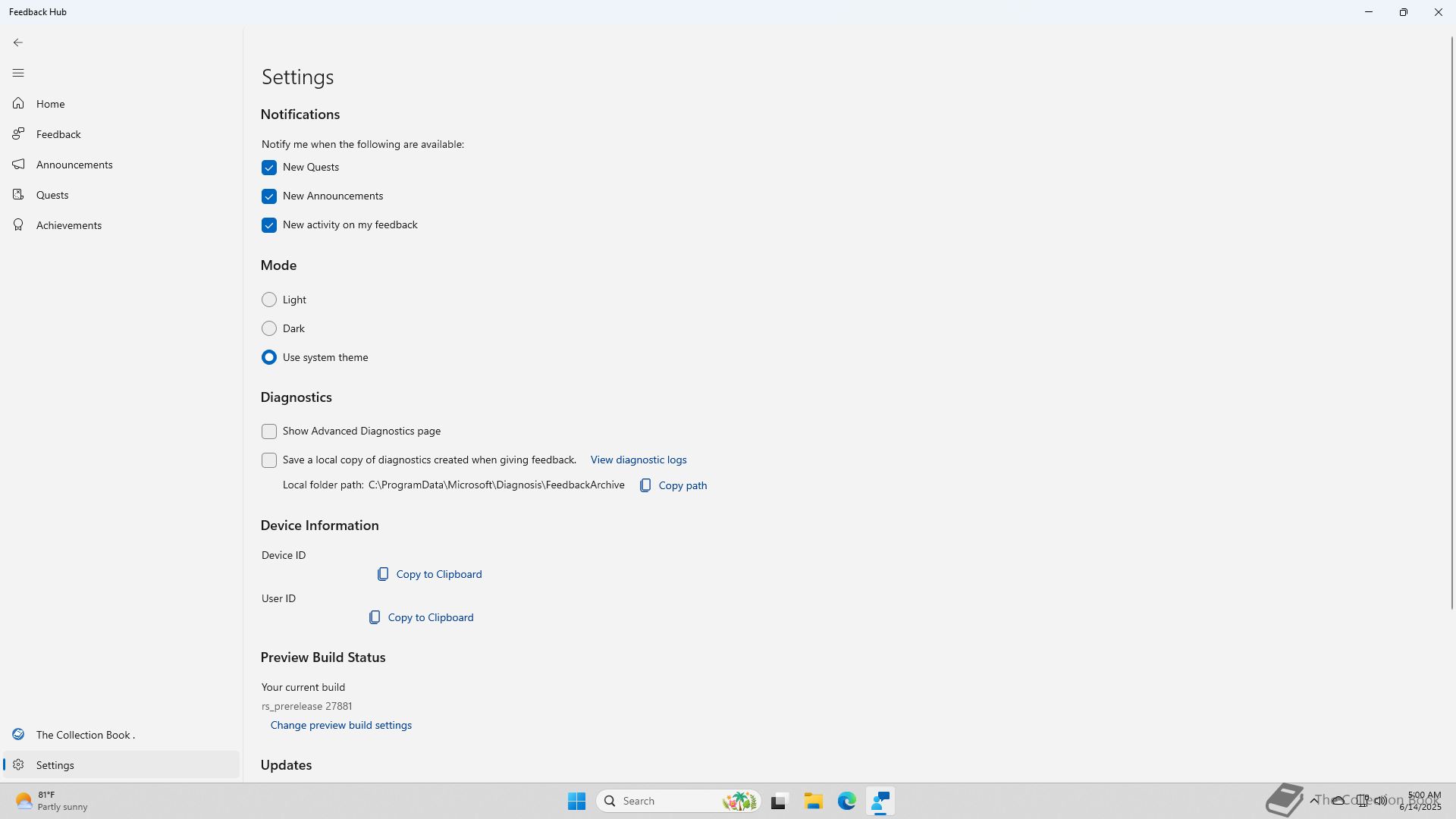Open View diagnostic logs link
Viewport: 1456px width, 819px height.
638,460
